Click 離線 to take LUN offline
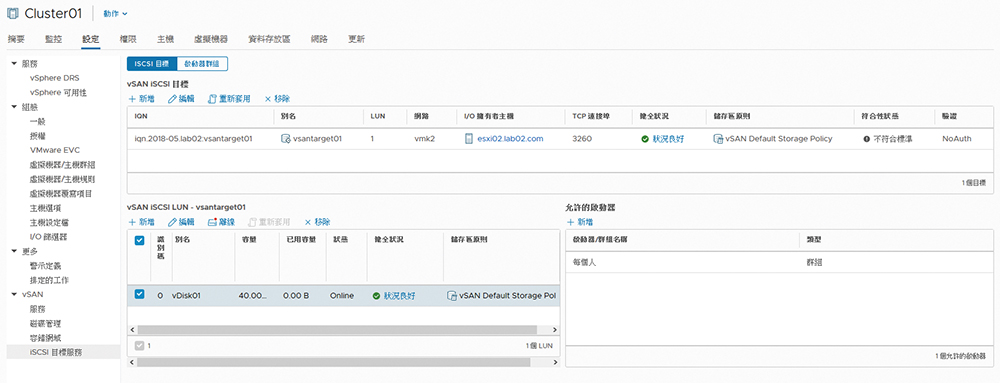Viewport: 1000px width, 383px height. [221, 222]
